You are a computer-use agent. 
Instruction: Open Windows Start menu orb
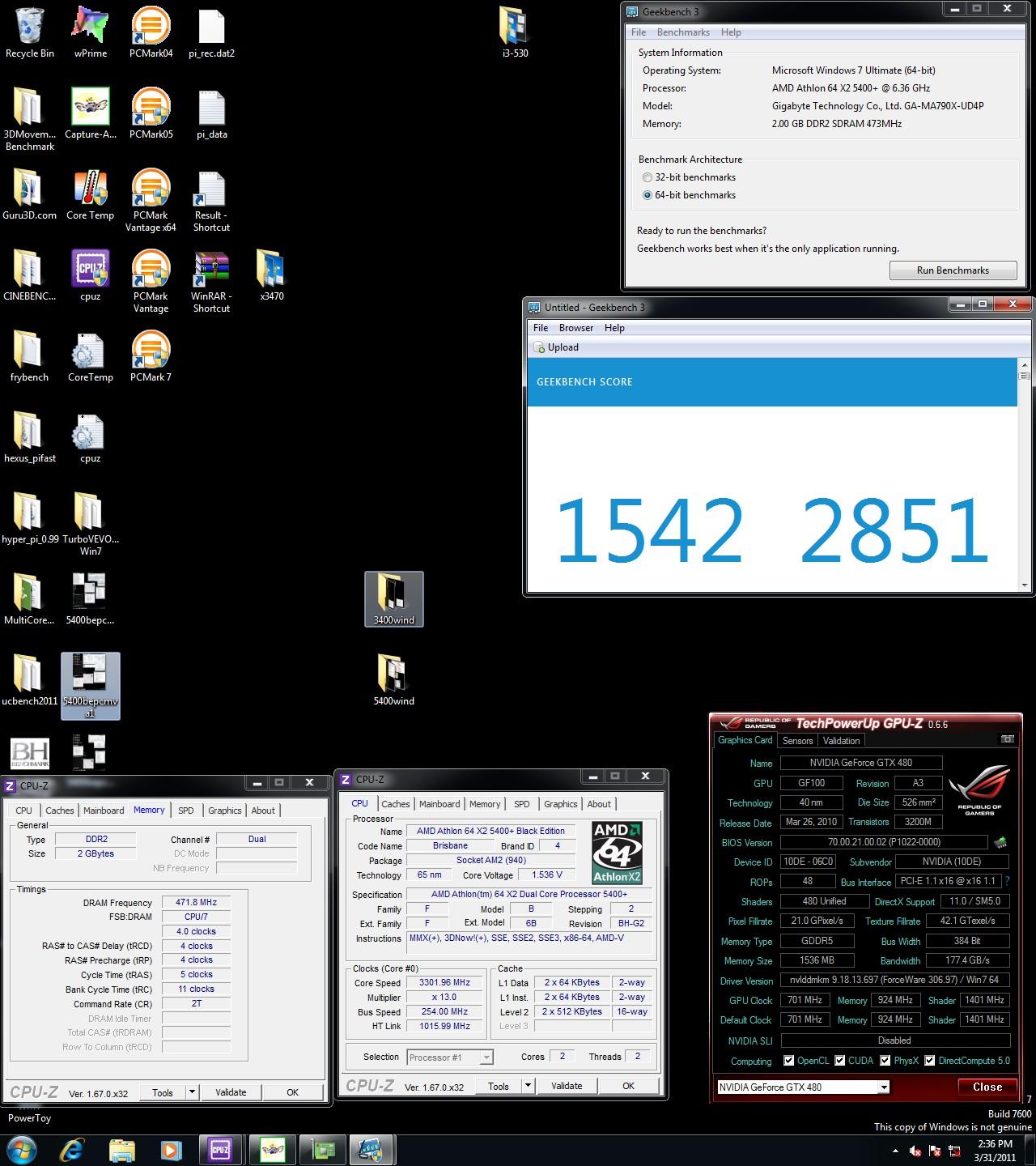pyautogui.click(x=21, y=1150)
